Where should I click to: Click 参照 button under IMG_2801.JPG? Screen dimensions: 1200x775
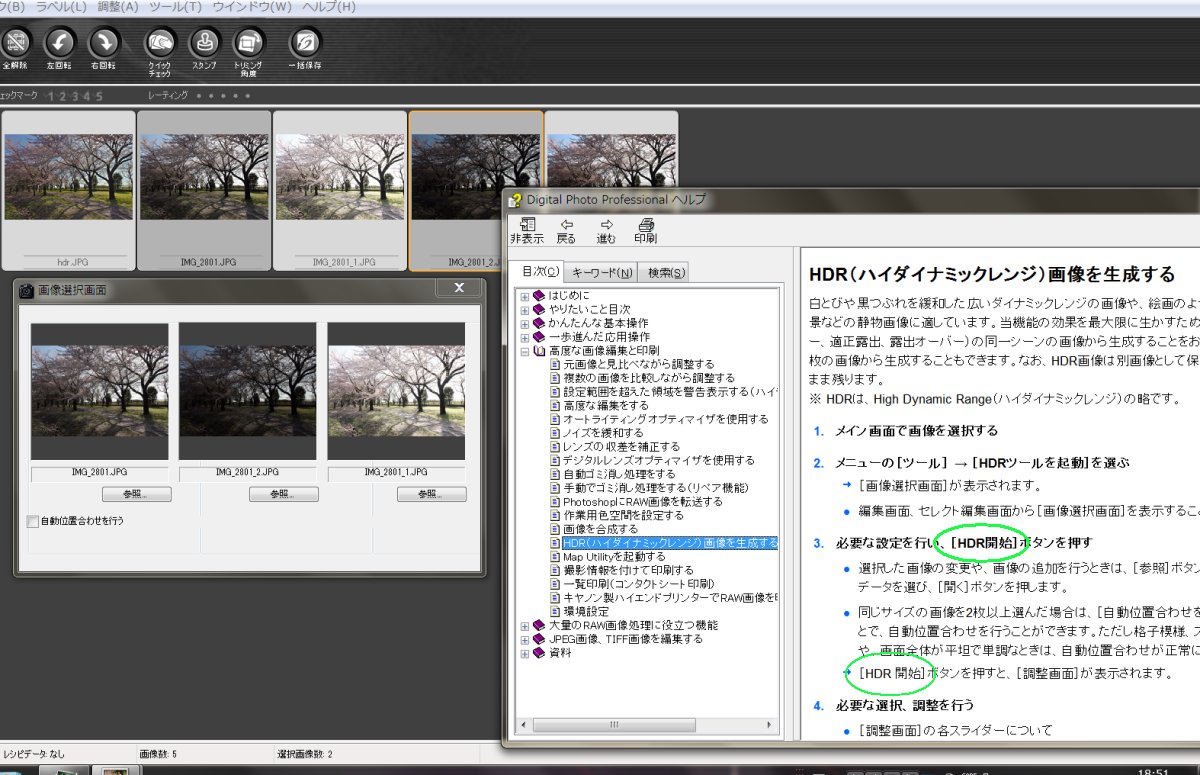click(x=136, y=494)
